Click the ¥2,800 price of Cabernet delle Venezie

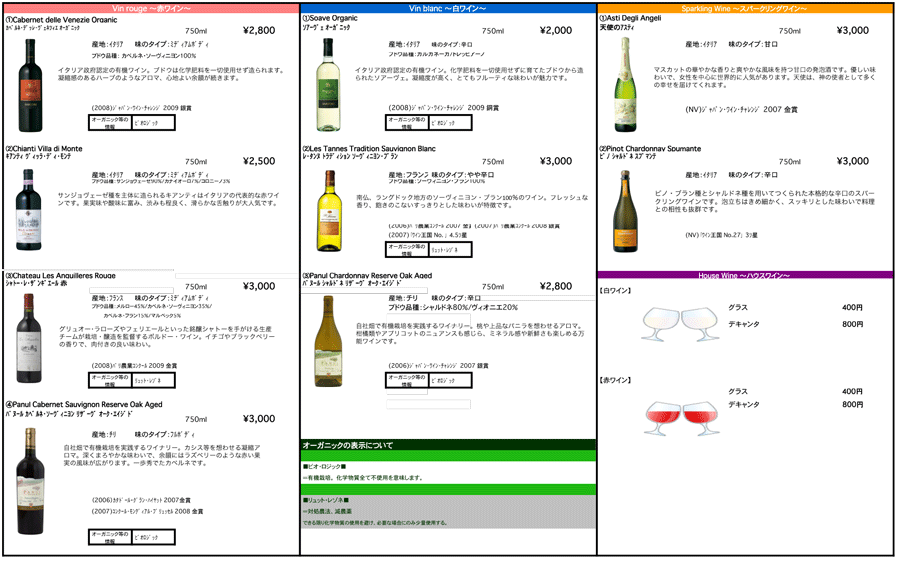click(259, 30)
